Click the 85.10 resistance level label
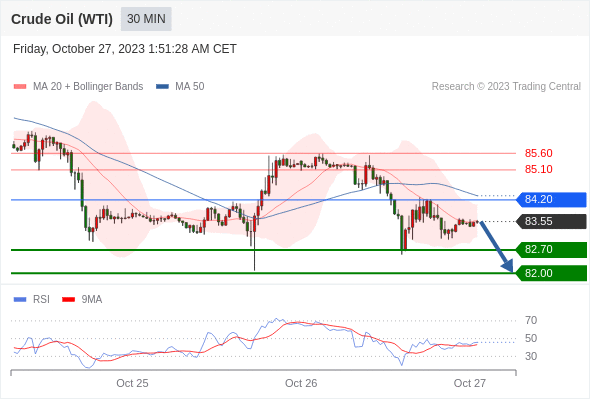This screenshot has height=400, width=590. coord(538,169)
